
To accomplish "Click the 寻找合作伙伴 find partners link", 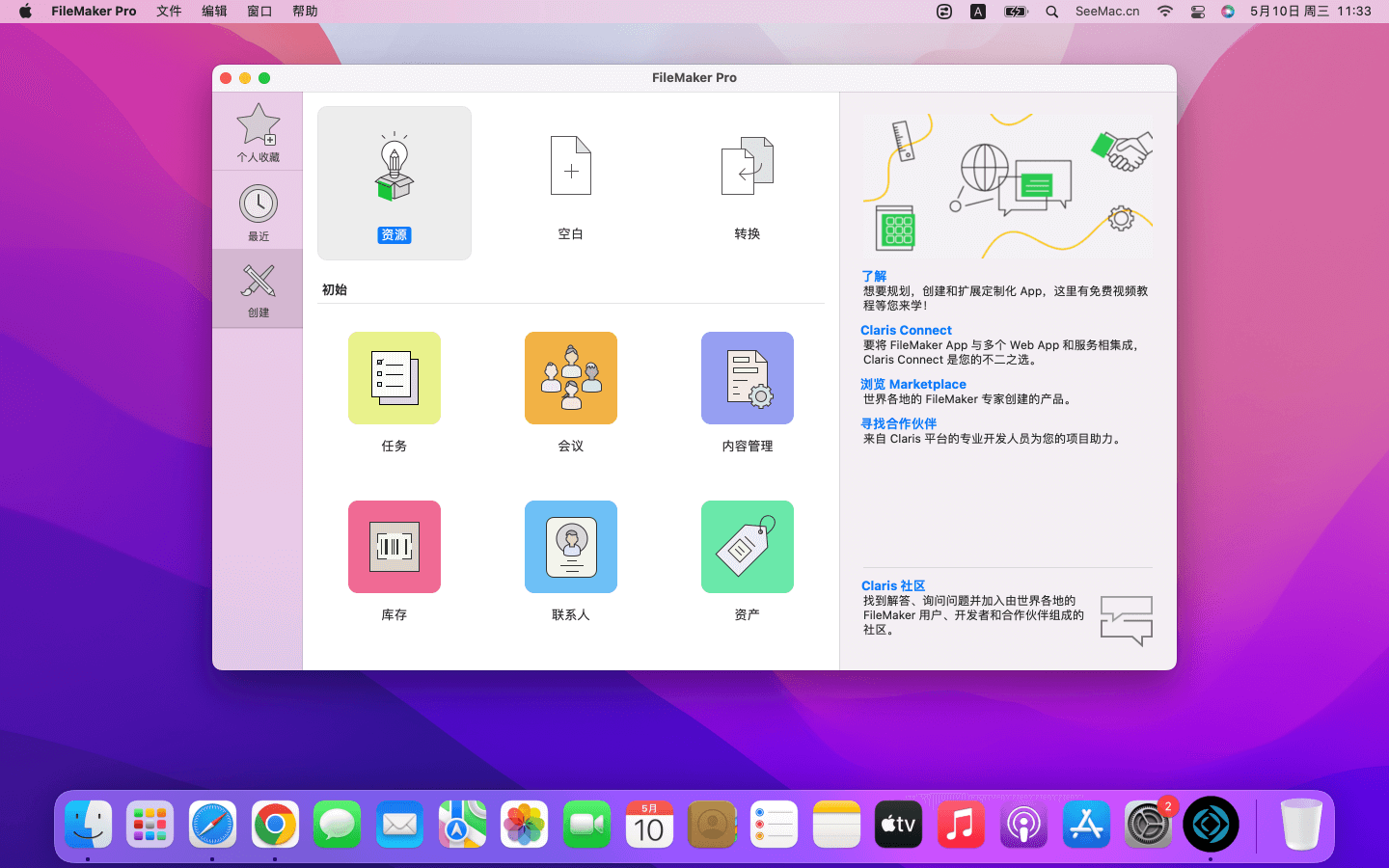I will (x=899, y=423).
